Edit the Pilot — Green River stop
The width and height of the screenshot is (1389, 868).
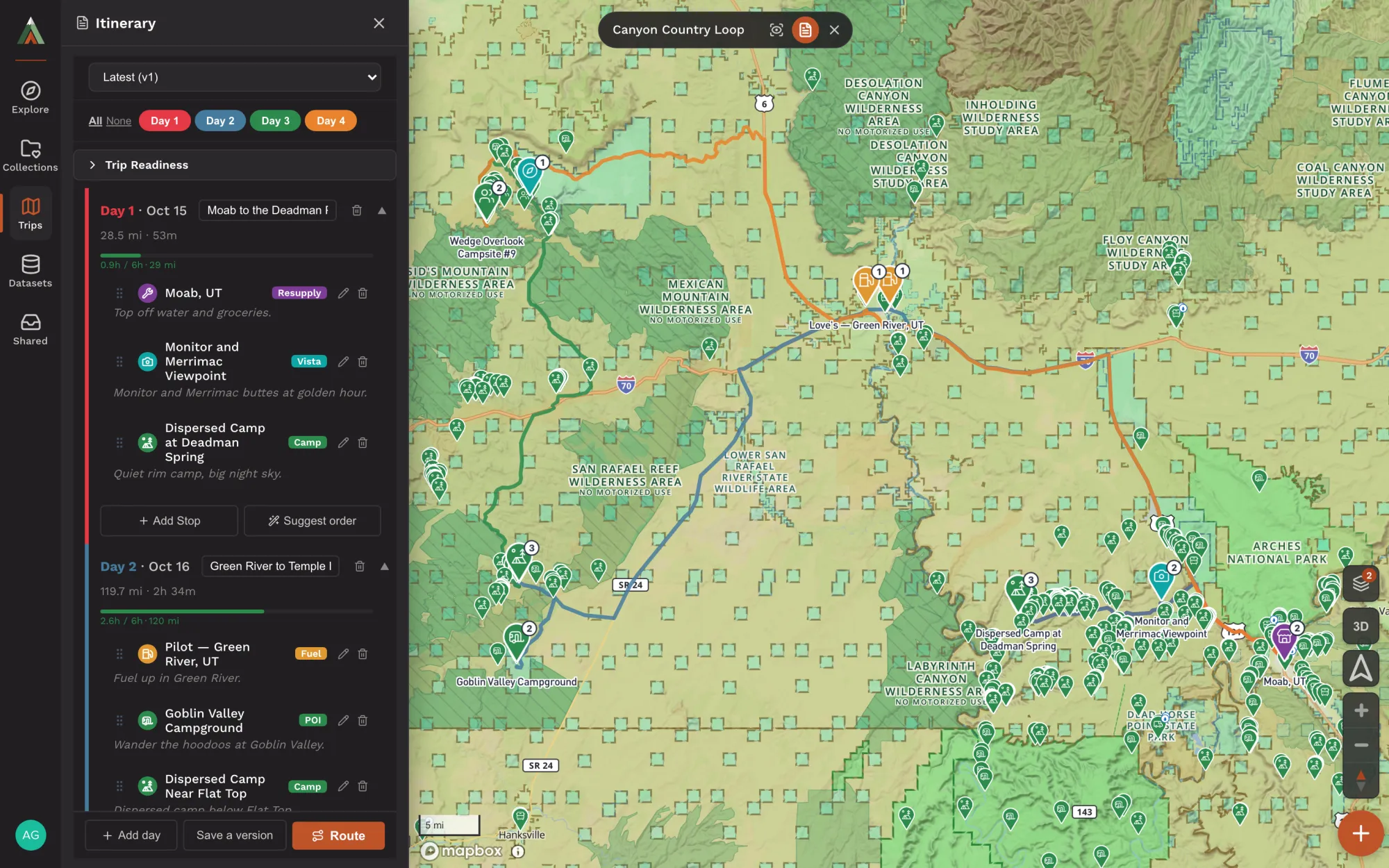343,653
